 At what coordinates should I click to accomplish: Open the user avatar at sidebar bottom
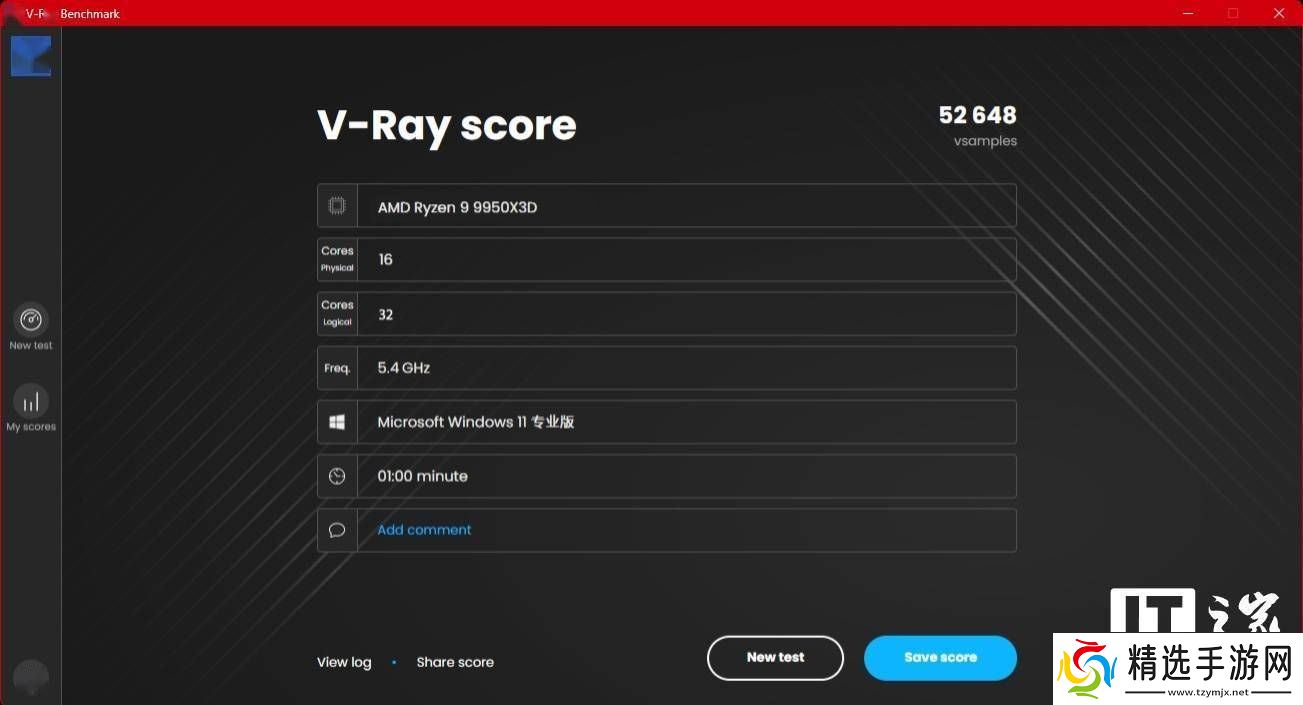(31, 677)
